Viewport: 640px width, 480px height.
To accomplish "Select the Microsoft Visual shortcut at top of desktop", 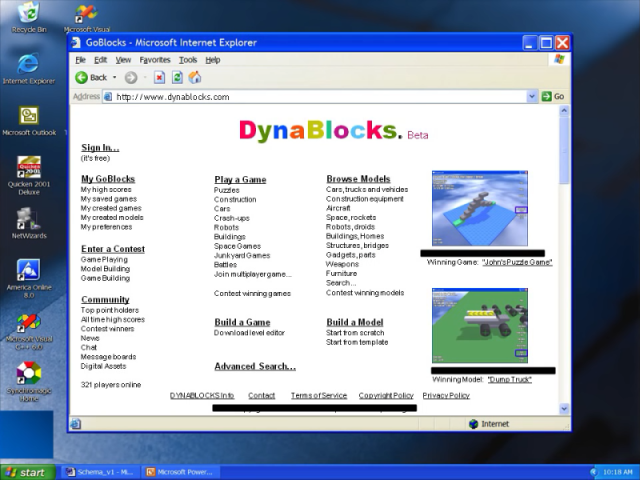I will (x=87, y=18).
